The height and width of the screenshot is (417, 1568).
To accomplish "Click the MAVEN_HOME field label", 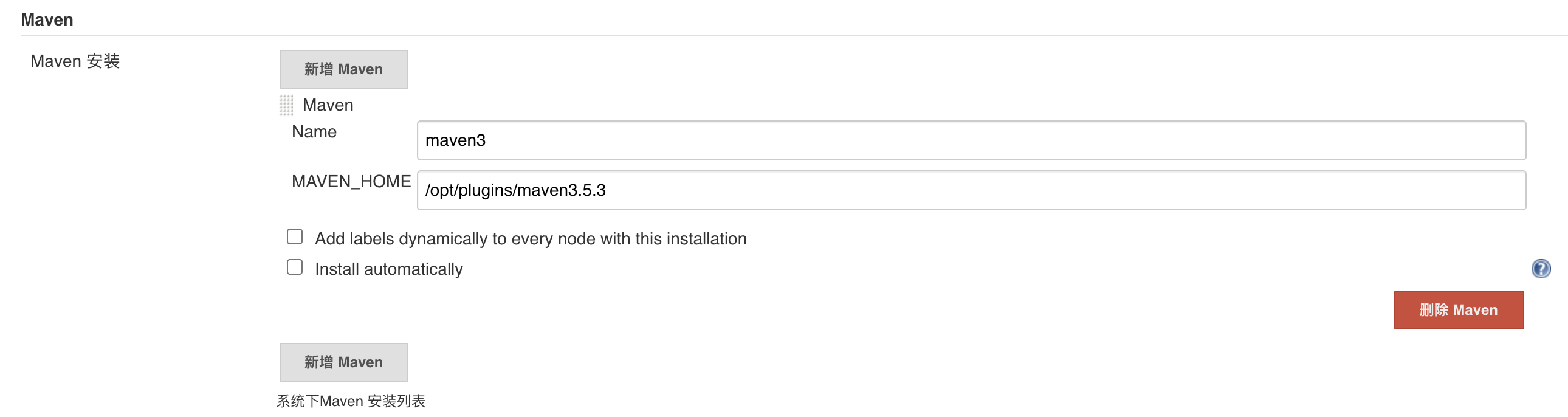I will 351,181.
